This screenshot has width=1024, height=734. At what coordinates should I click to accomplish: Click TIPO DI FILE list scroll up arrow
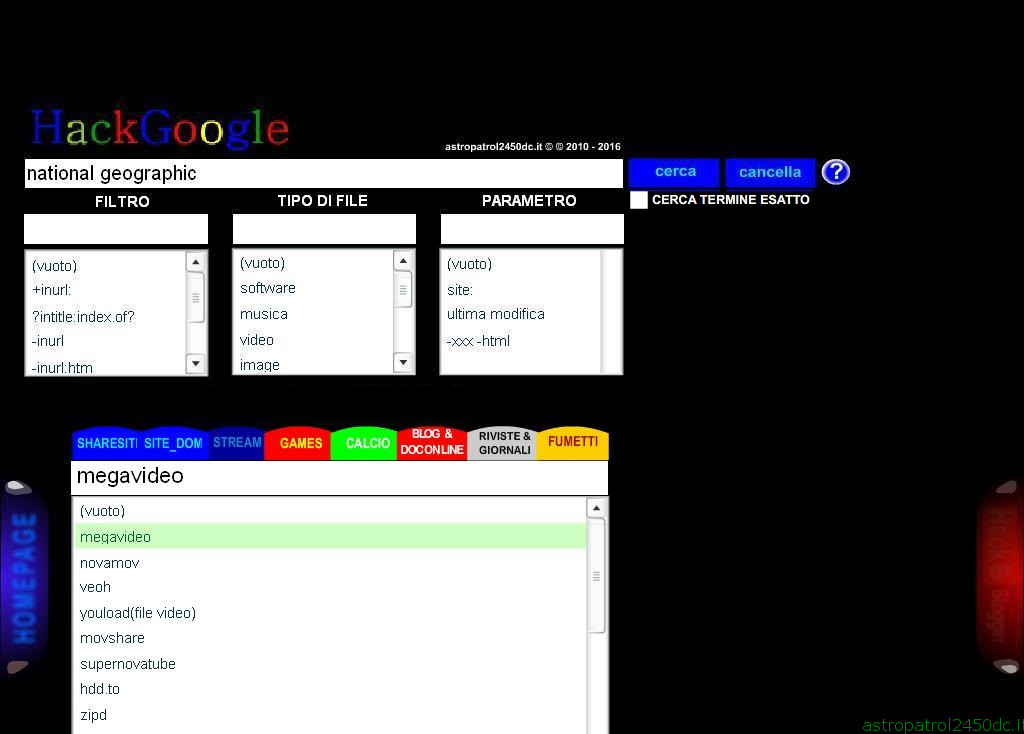[x=403, y=261]
